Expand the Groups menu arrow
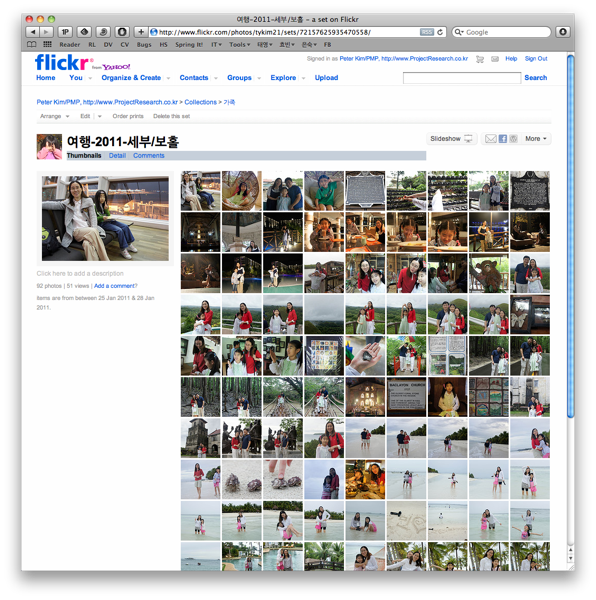 pos(259,78)
